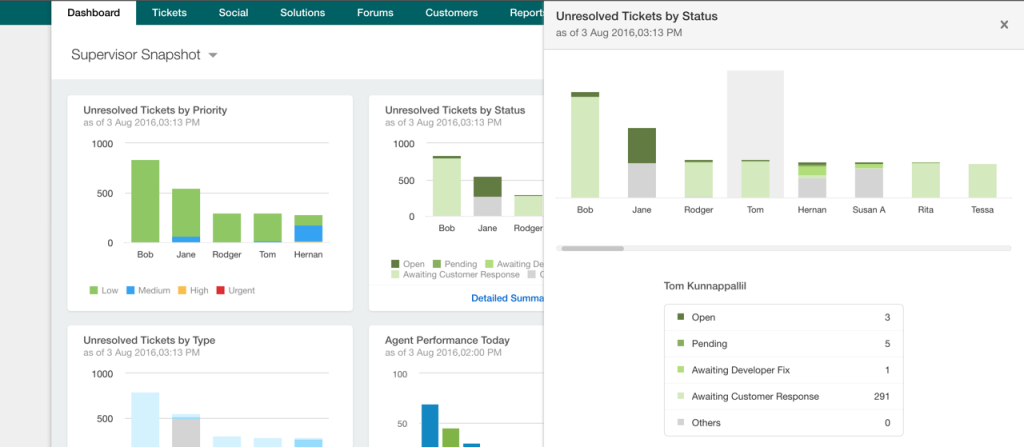Click the horizontal scrollbar under the panel chart

pos(593,248)
